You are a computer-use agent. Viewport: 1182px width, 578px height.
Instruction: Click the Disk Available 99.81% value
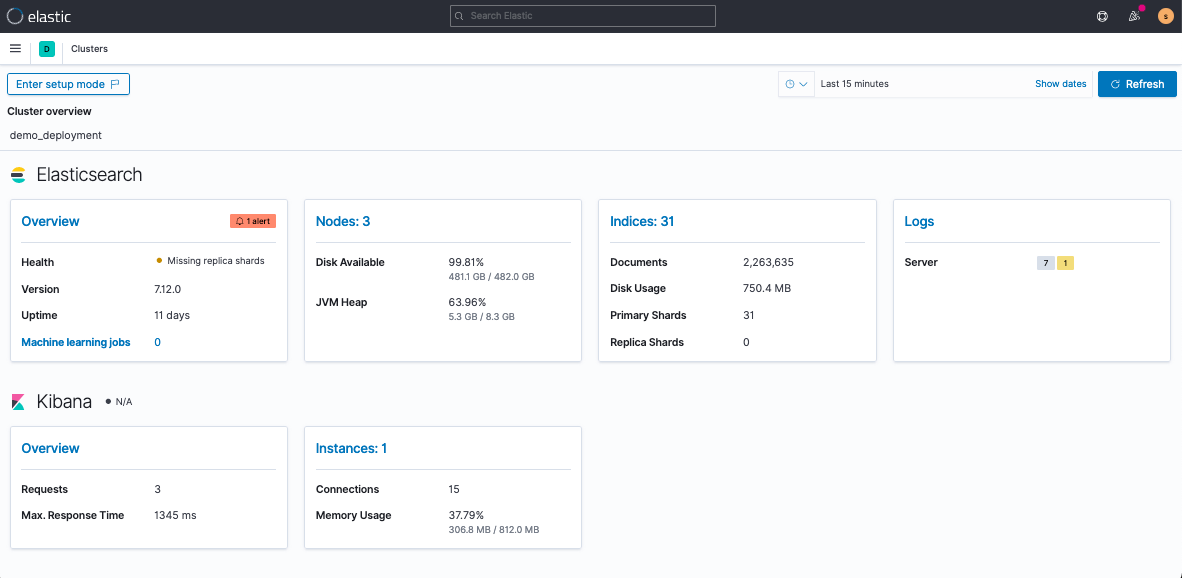pyautogui.click(x=466, y=262)
